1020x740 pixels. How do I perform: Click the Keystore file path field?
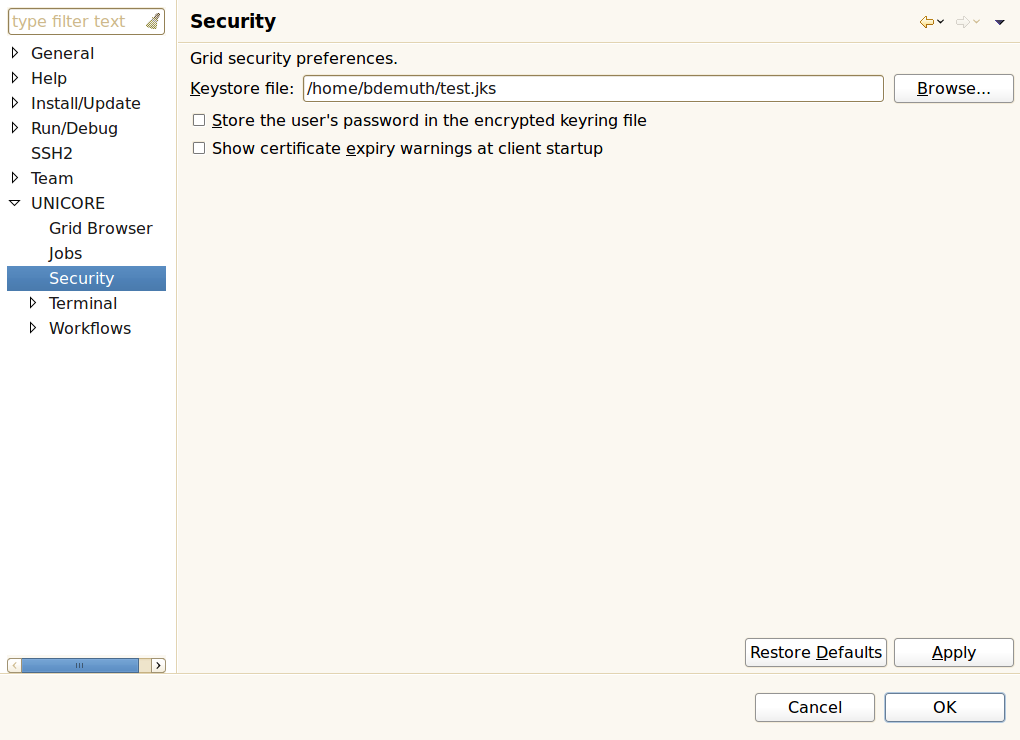click(592, 88)
